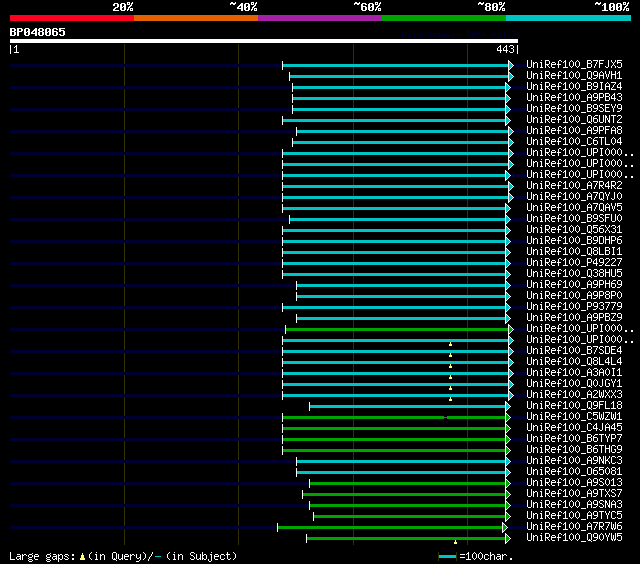The width and height of the screenshot is (640, 564).
Task: Open the UniRef100_C5WZW1 hit label
Action: [x=574, y=416]
